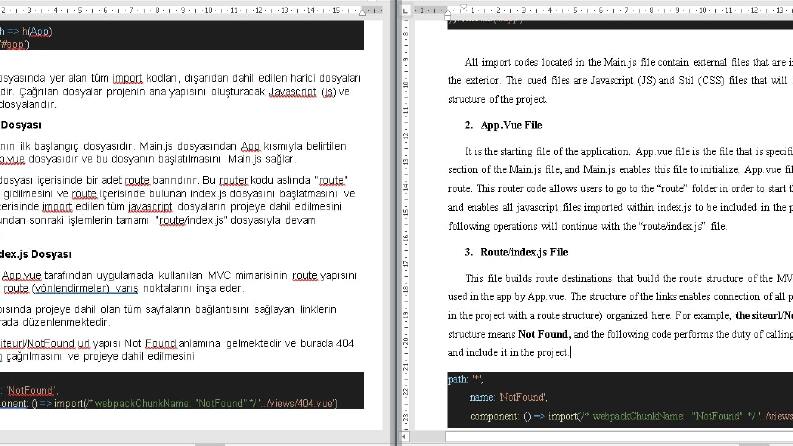Viewport: 793px width, 446px height.
Task: Click the text "path:" in the right code block
Action: pyautogui.click(x=458, y=379)
